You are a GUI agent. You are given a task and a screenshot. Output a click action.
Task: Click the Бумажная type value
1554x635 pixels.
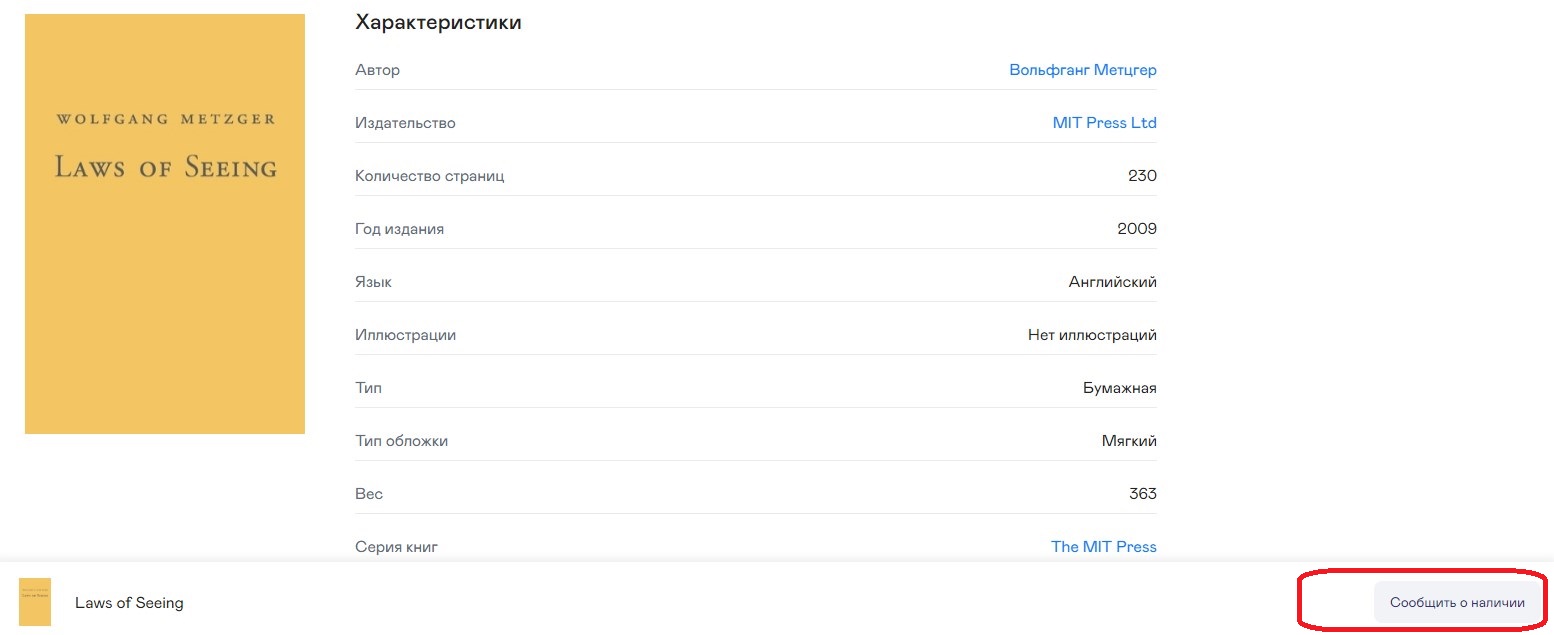(1119, 388)
